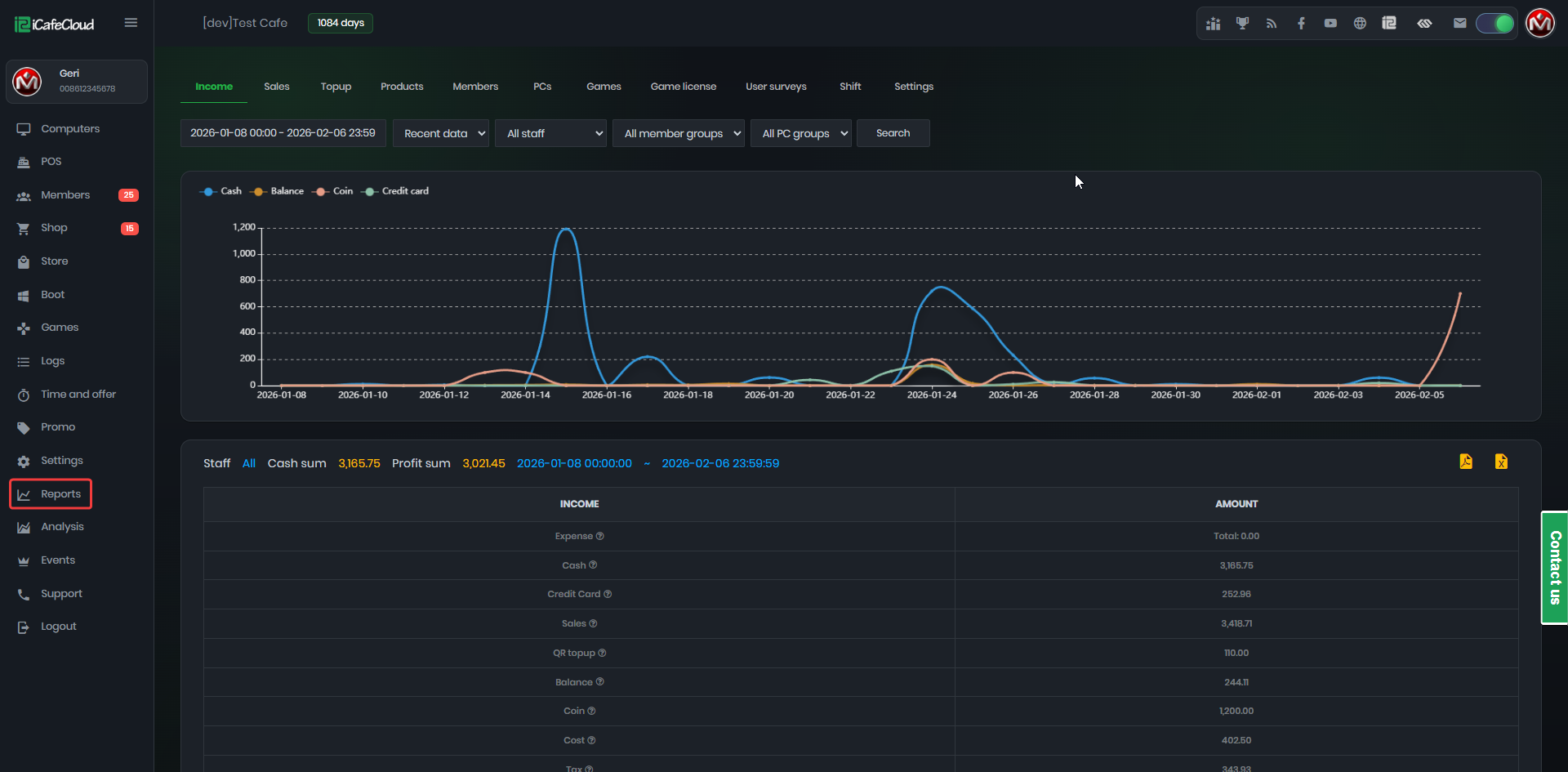This screenshot has width=1568, height=772.
Task: Collapse sidebar with the hamburger menu icon
Action: (131, 23)
